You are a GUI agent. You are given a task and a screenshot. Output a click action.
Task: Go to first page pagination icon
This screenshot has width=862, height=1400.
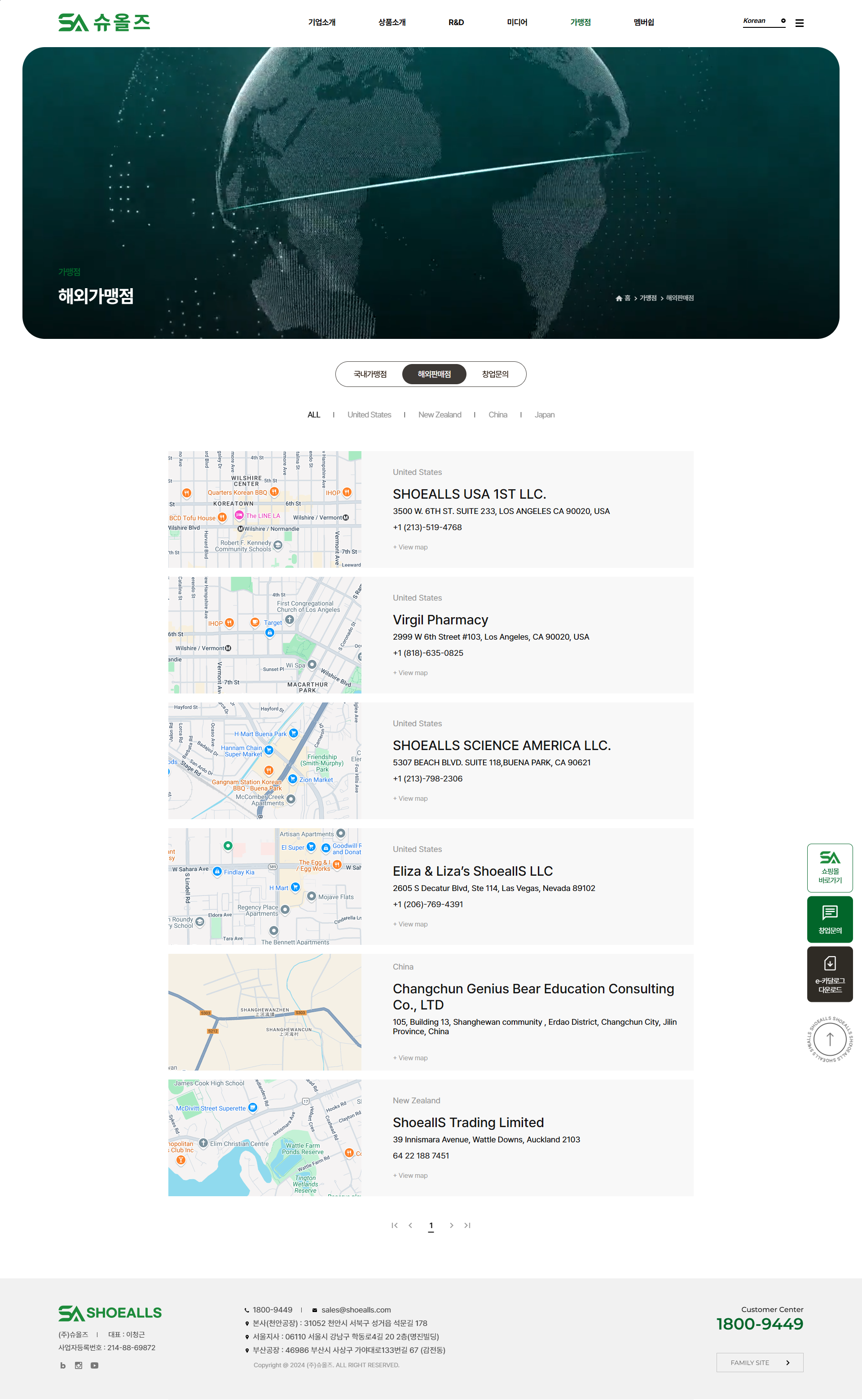pos(395,1225)
